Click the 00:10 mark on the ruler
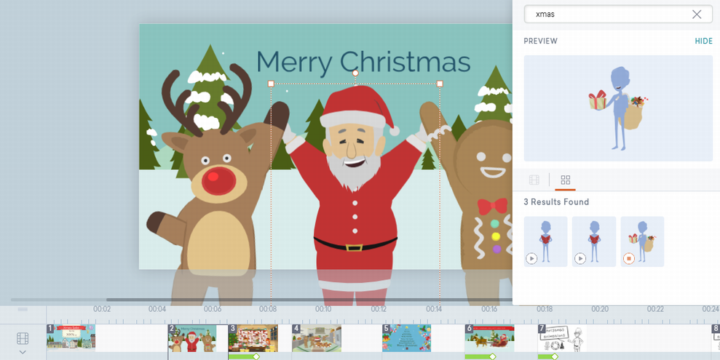This screenshot has width=720, height=360. [323, 309]
